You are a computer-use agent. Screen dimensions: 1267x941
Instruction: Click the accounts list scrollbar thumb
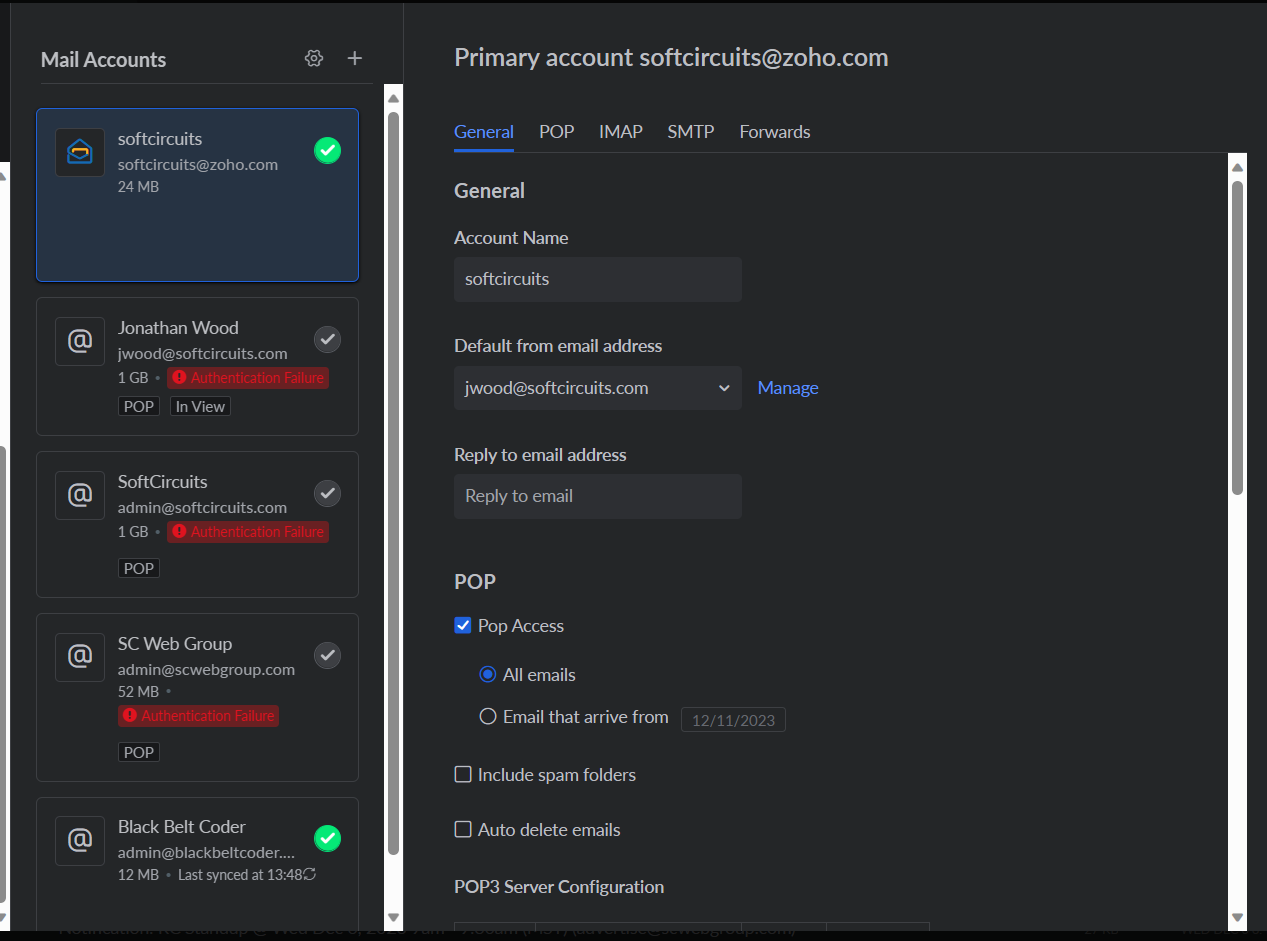393,483
